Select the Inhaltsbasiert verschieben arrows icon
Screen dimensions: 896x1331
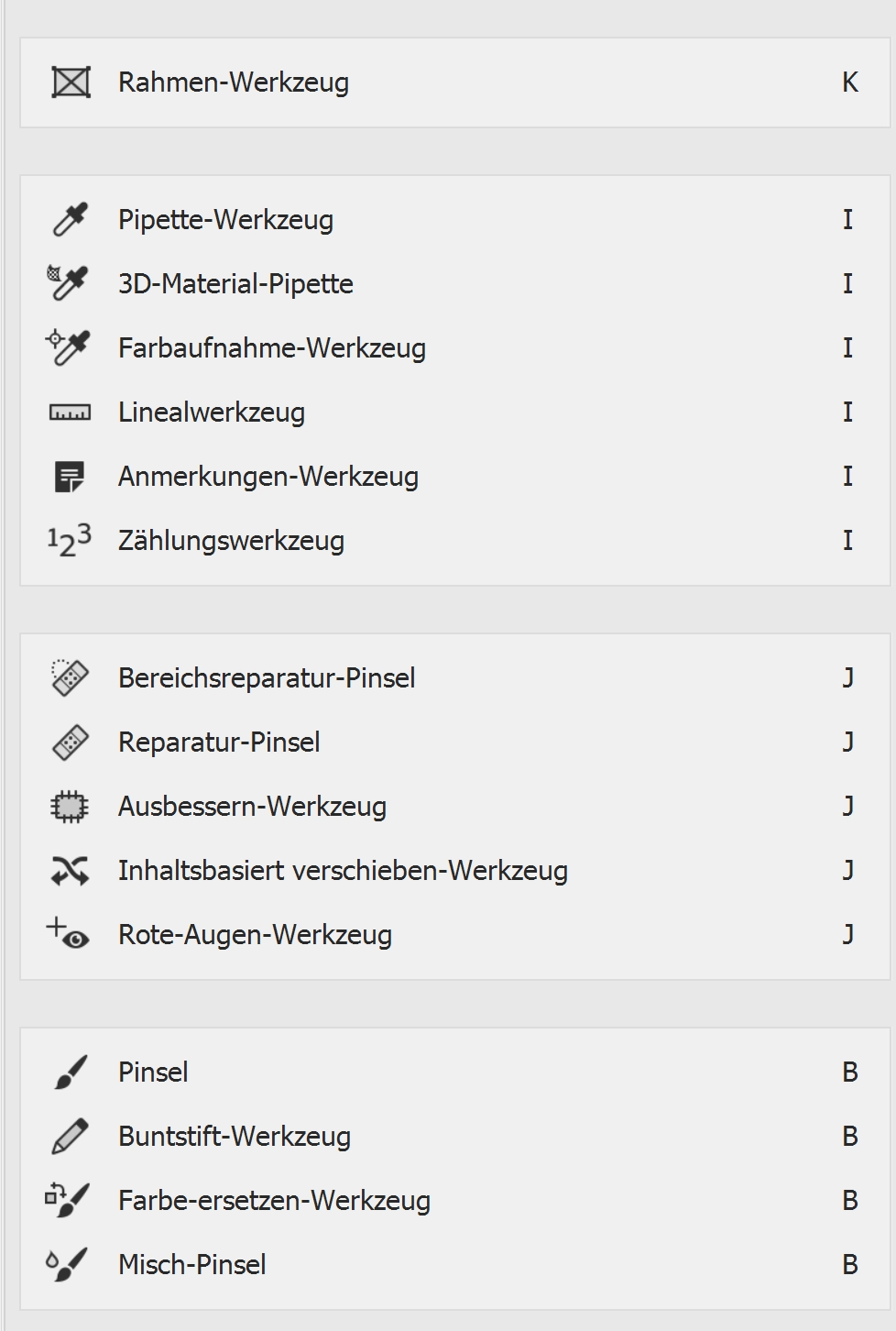coord(70,871)
